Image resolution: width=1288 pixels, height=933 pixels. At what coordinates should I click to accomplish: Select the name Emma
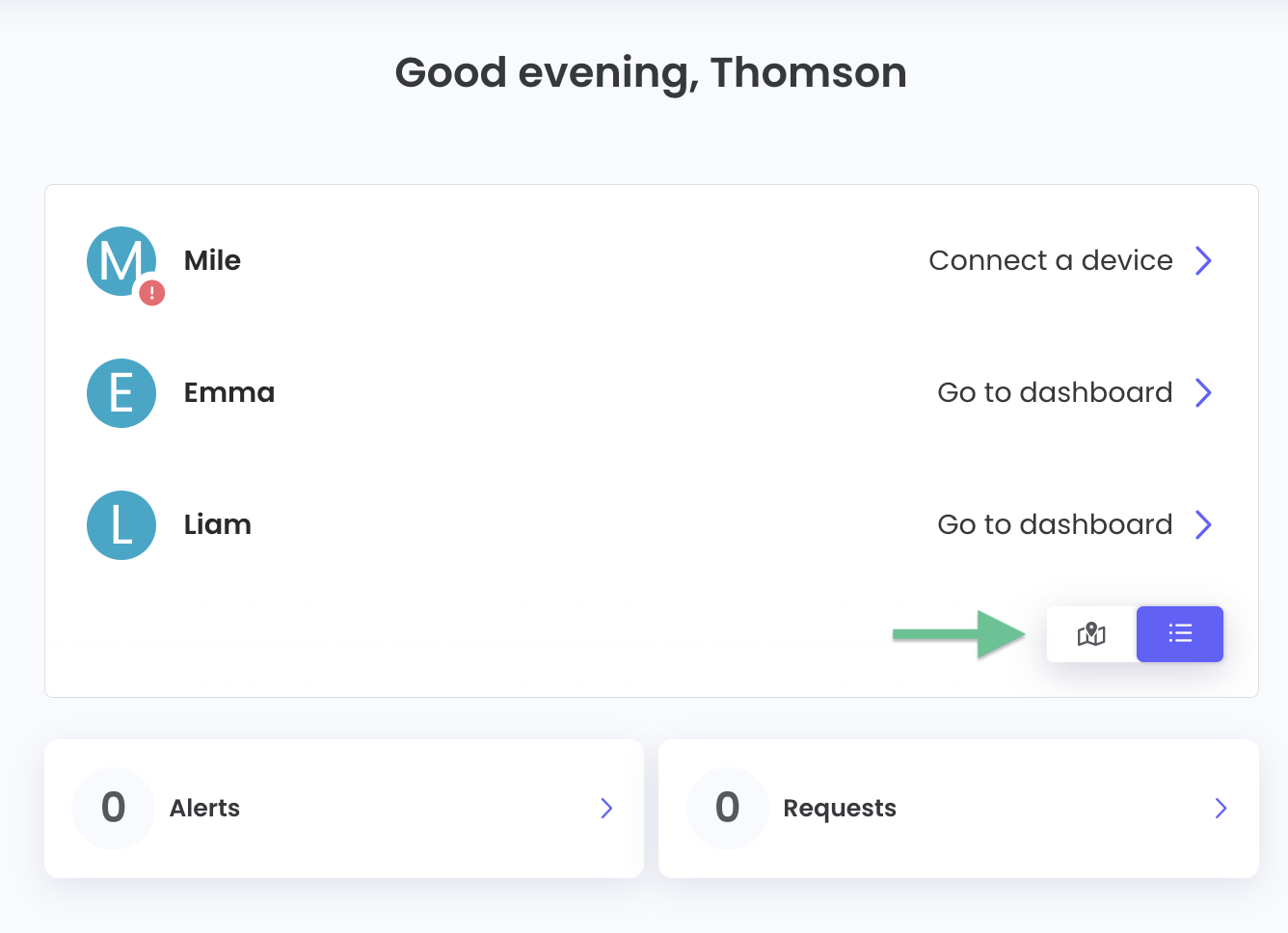coord(229,392)
